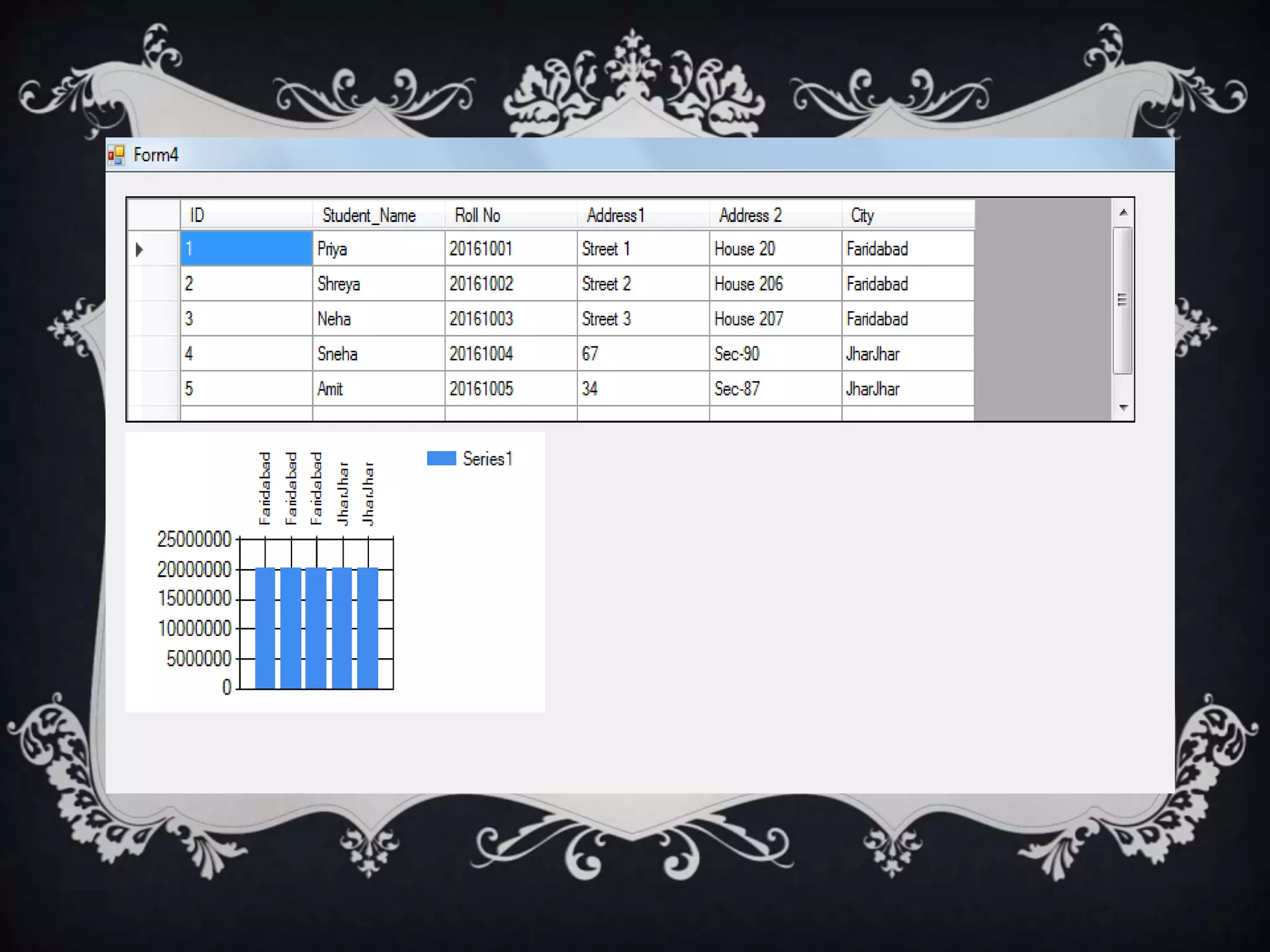
Task: Sort by the Student_Name column header
Action: [x=378, y=215]
